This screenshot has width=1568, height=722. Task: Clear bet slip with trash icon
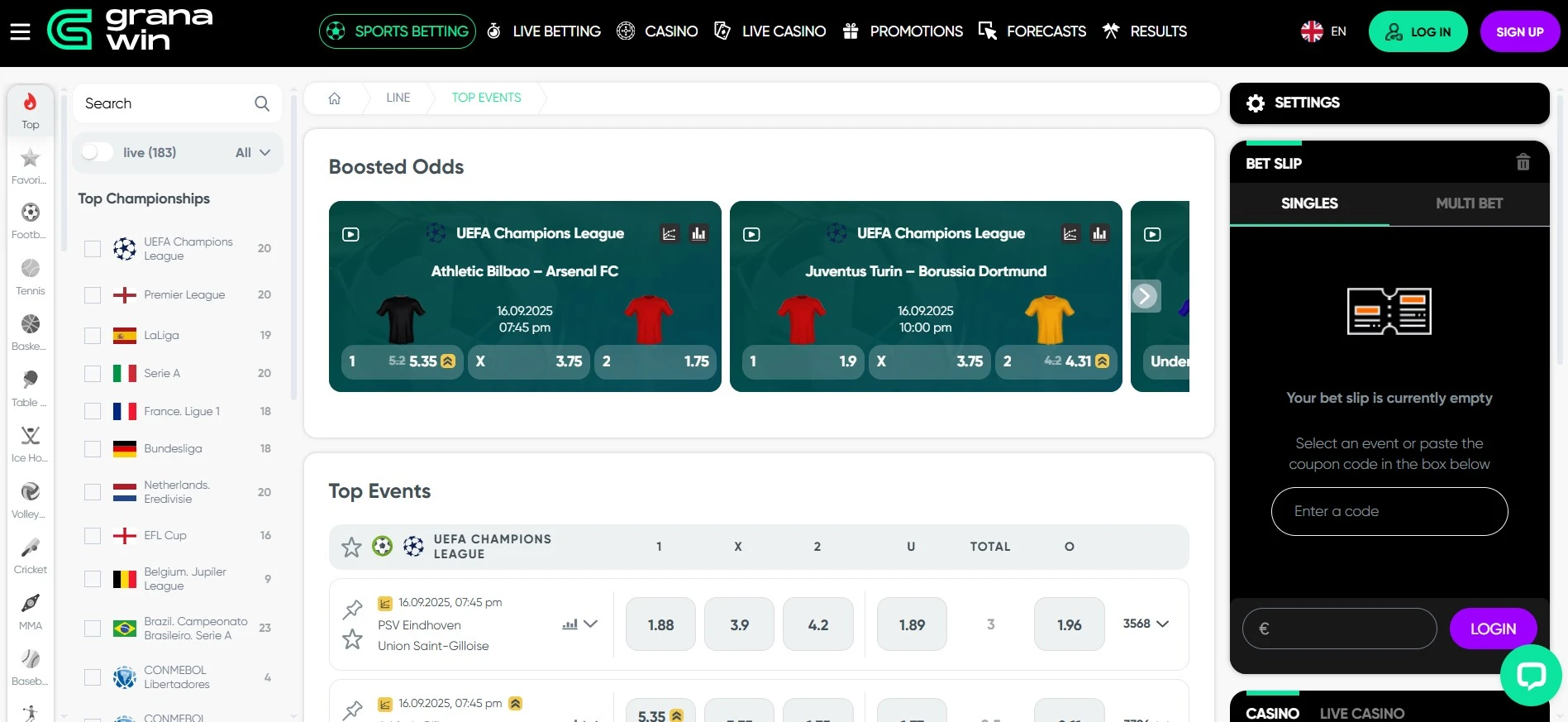point(1523,162)
